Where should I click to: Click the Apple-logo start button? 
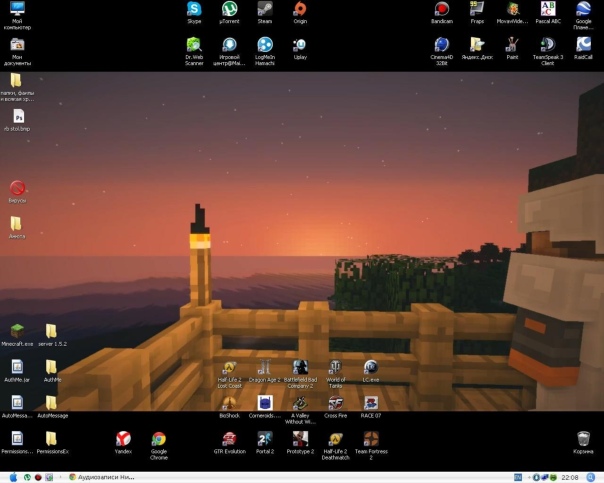click(13, 477)
